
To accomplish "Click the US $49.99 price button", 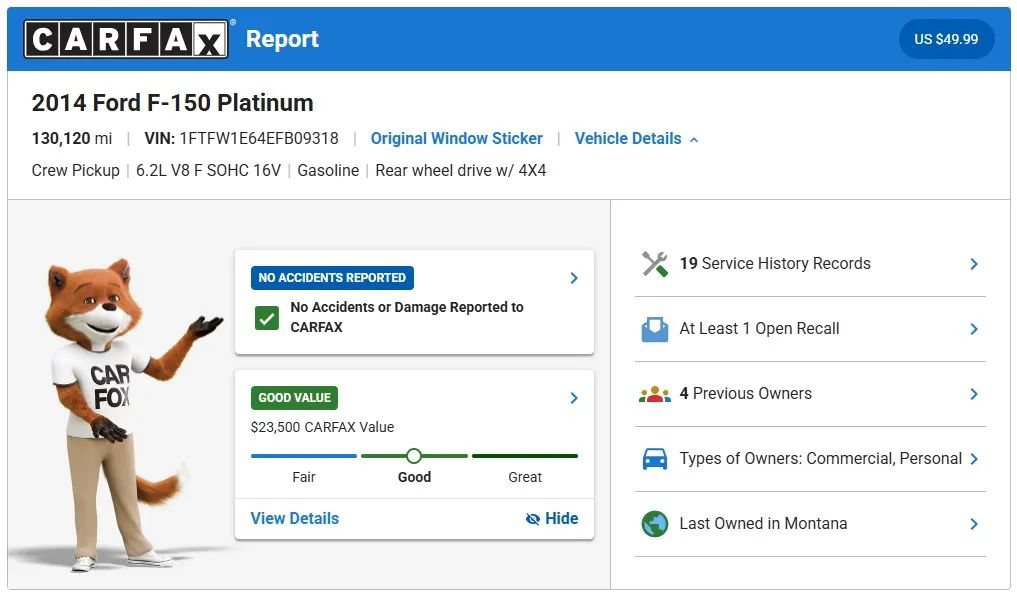I will point(946,39).
